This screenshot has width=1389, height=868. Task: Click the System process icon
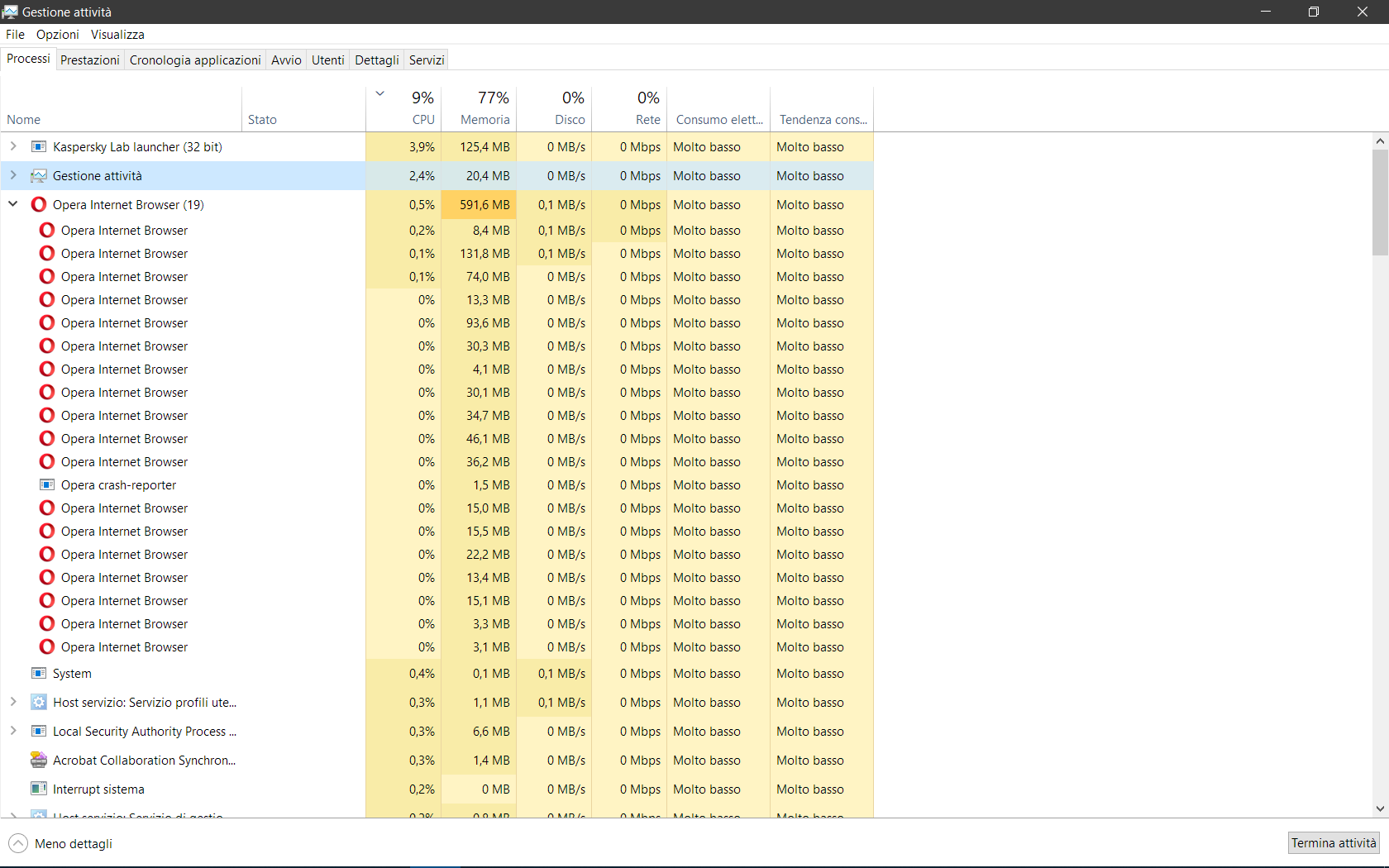(x=38, y=674)
